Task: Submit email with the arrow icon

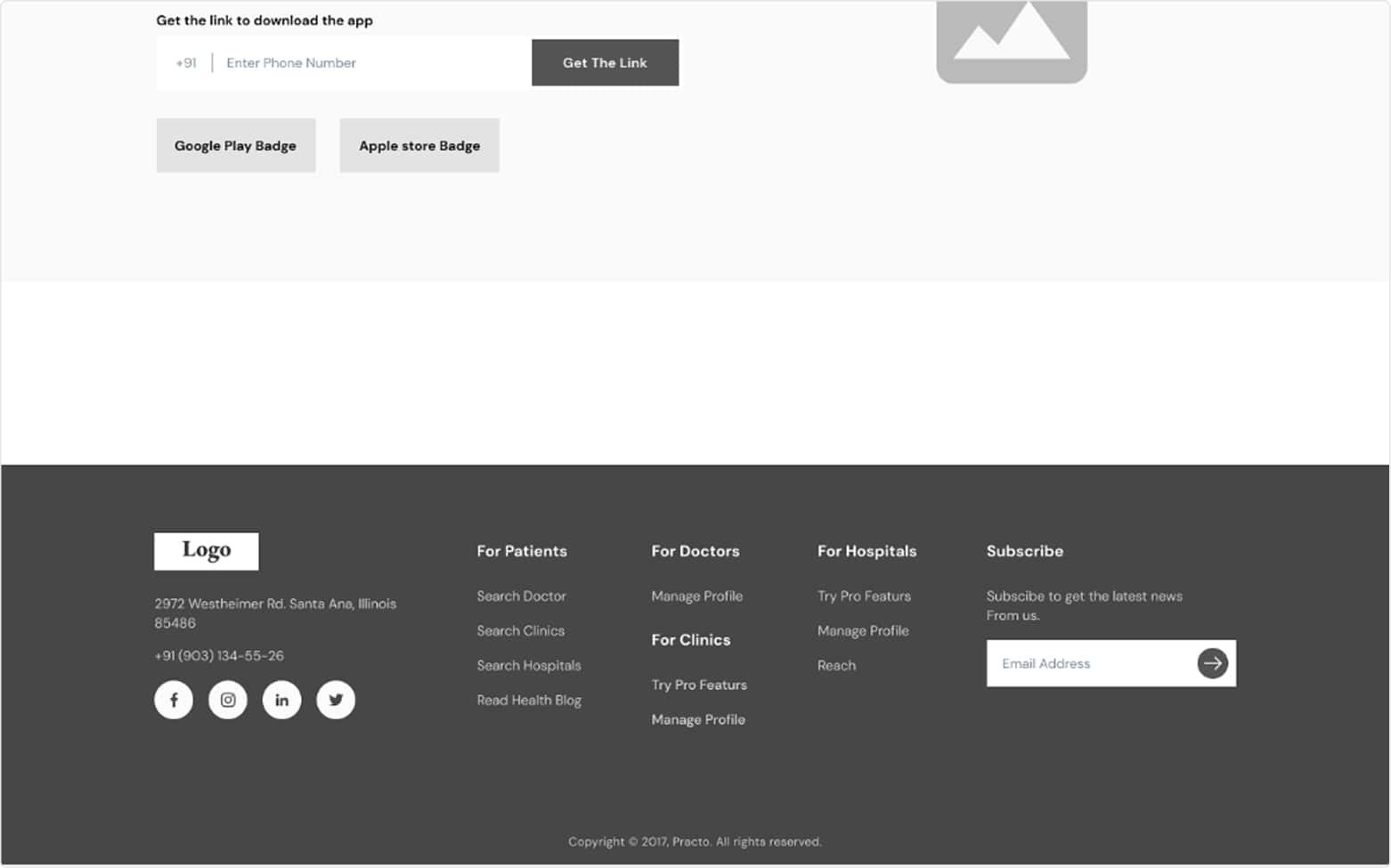Action: tap(1212, 663)
